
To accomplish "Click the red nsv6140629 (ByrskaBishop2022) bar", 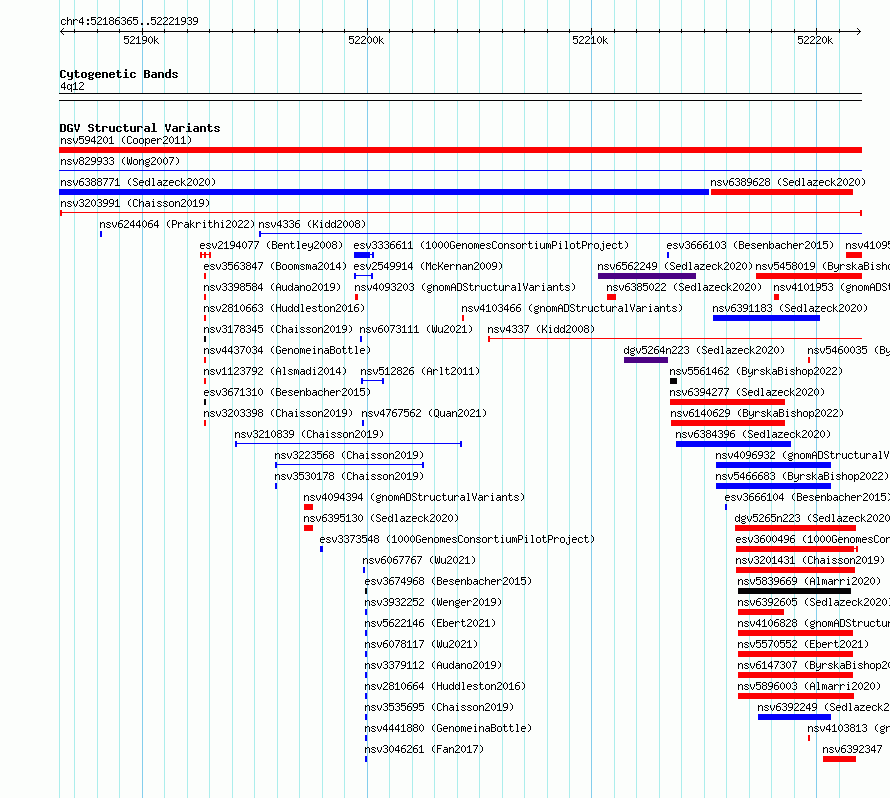I will tap(728, 423).
